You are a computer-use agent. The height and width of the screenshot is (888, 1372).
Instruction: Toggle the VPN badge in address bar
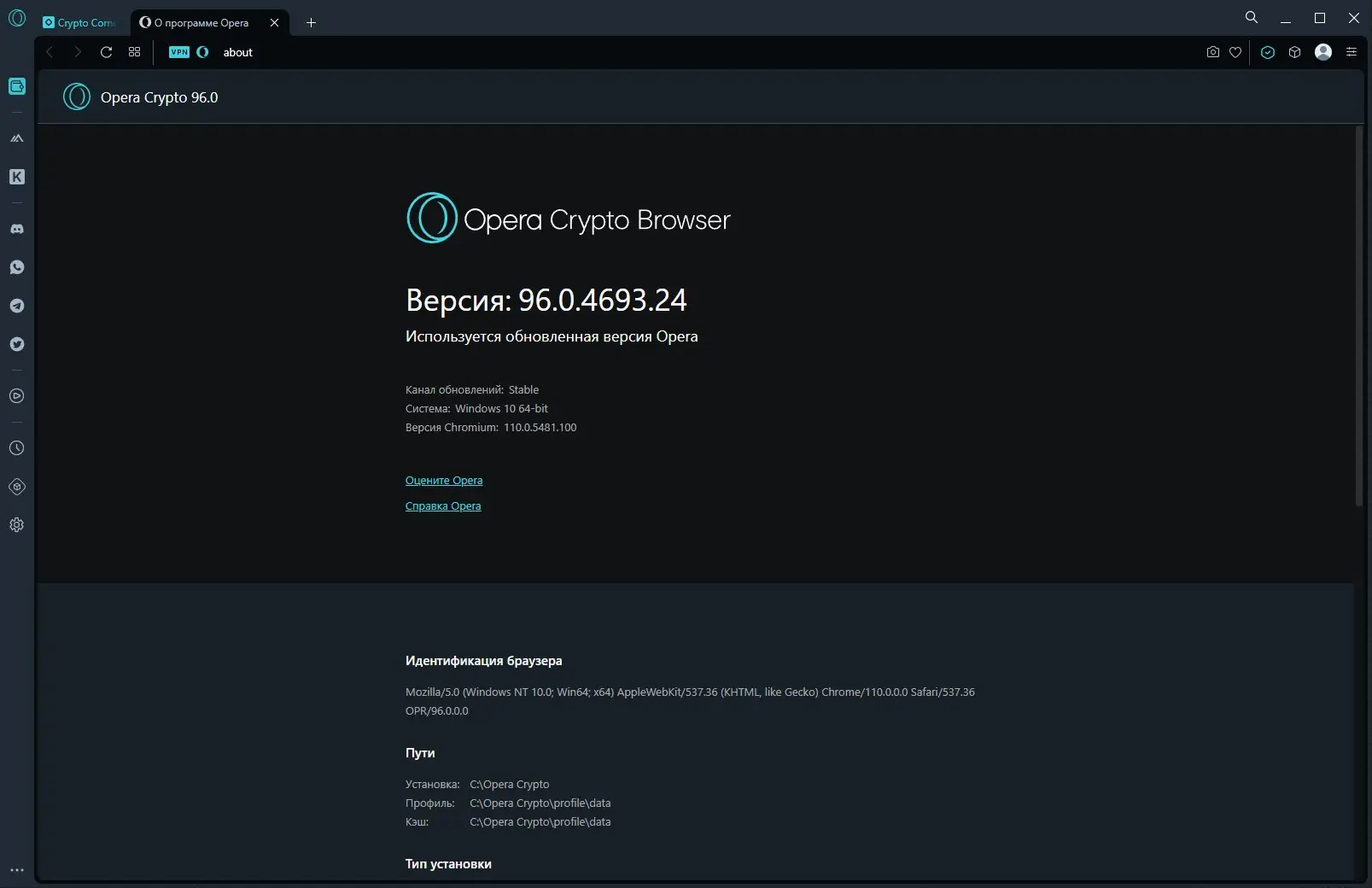pos(179,52)
